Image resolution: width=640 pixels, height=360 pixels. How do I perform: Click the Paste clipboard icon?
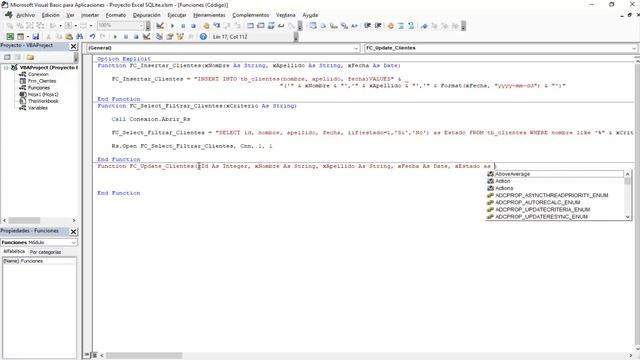[69, 37]
